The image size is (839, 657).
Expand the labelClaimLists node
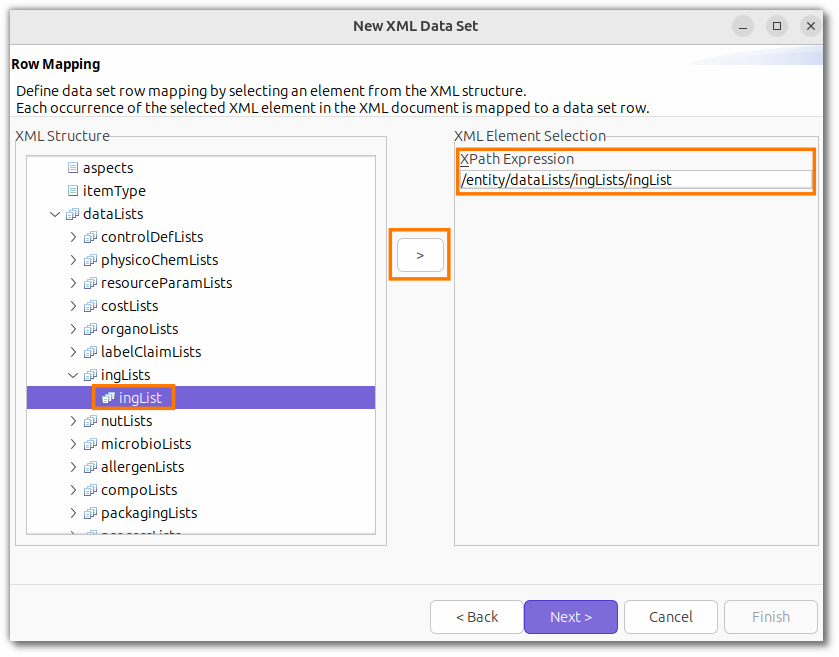(73, 352)
